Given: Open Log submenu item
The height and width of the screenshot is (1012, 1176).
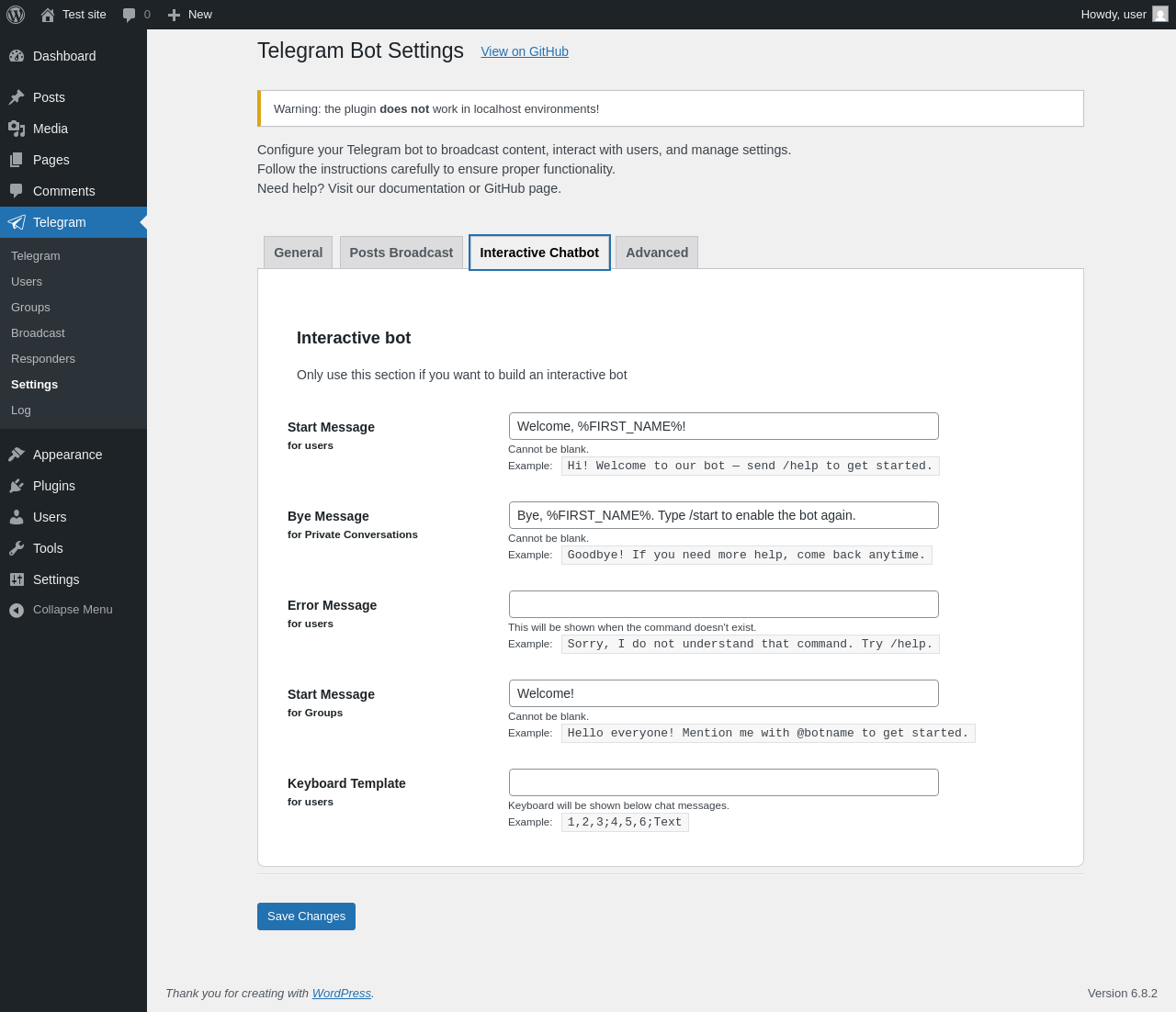Looking at the screenshot, I should pos(21,410).
